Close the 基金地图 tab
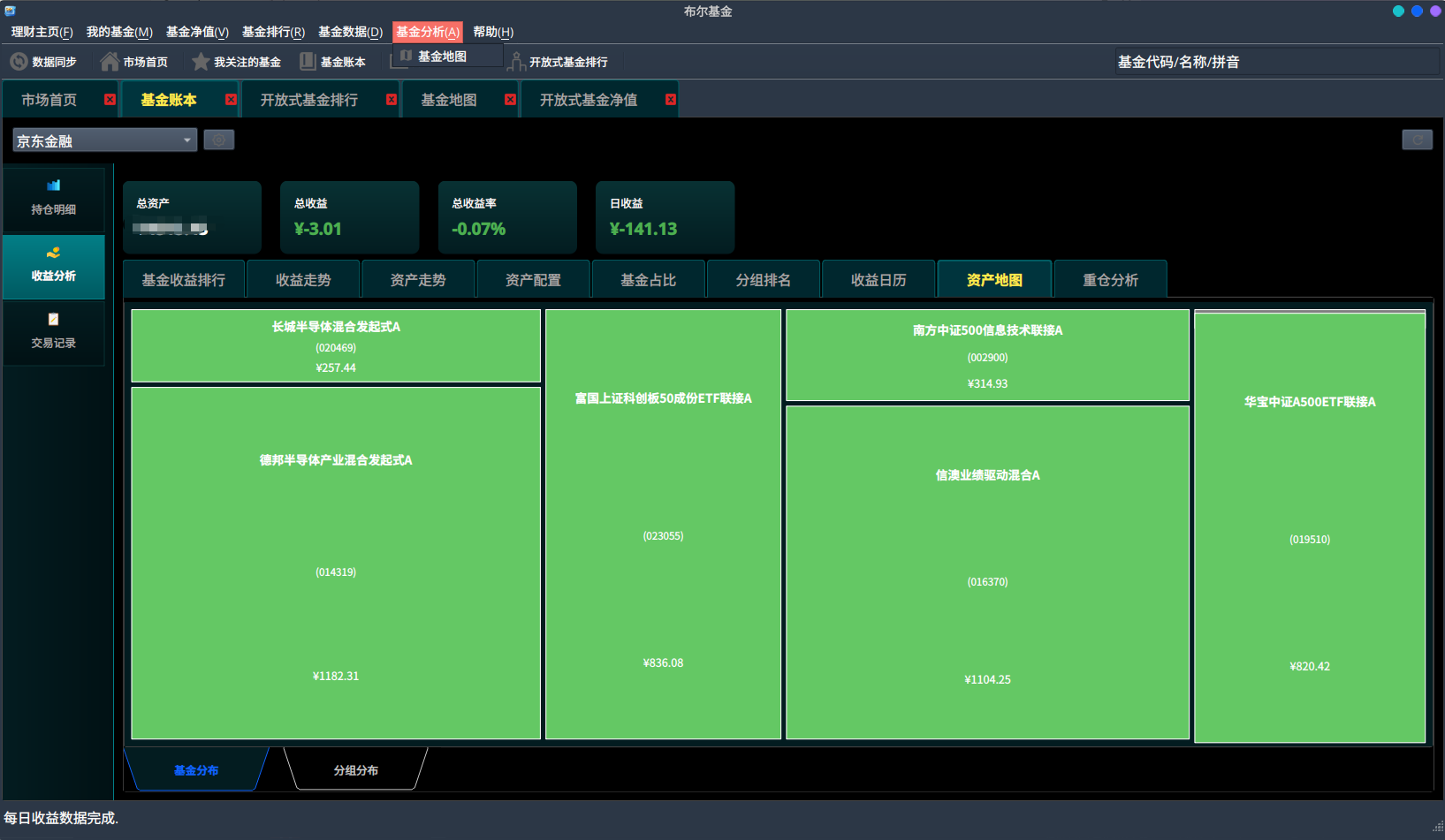The width and height of the screenshot is (1445, 840). click(x=510, y=99)
